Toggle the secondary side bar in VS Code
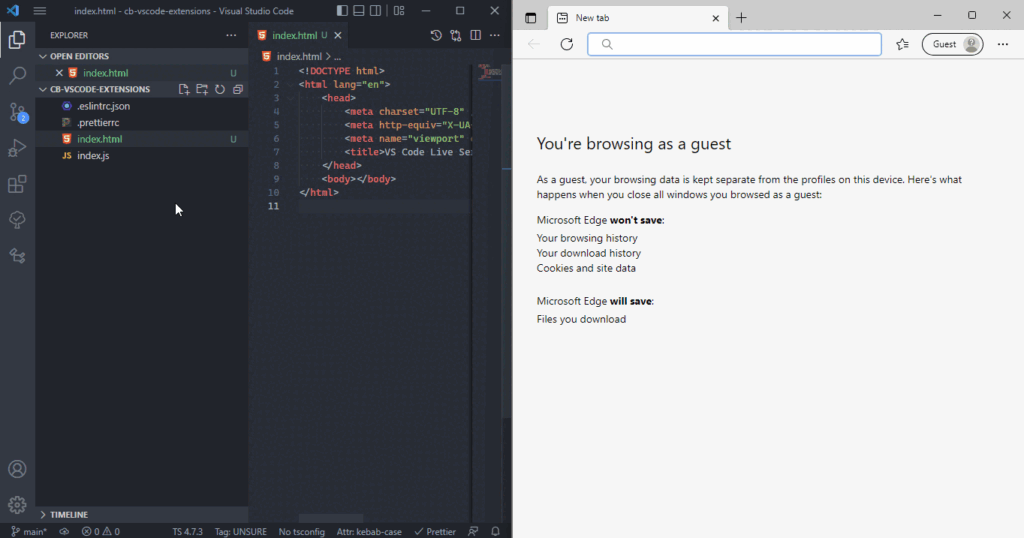The width and height of the screenshot is (1024, 538). pos(376,10)
